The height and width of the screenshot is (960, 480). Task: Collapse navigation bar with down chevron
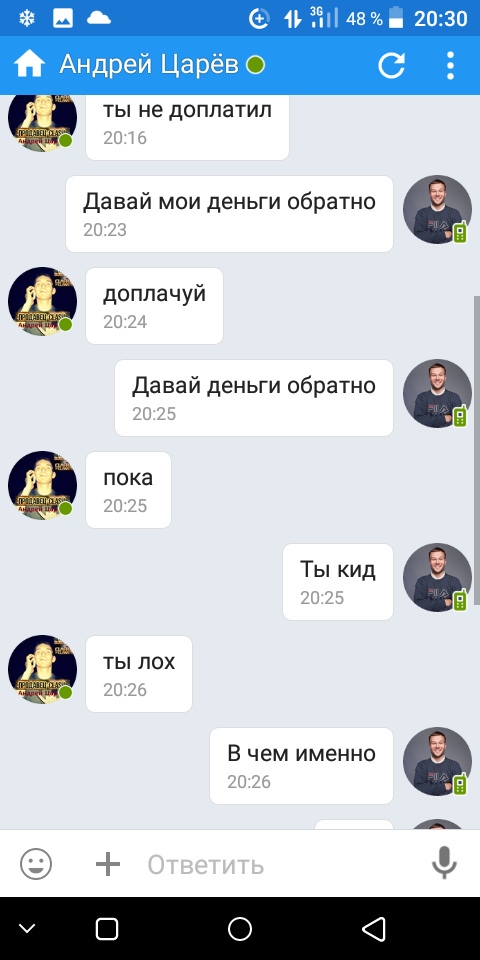coord(27,929)
